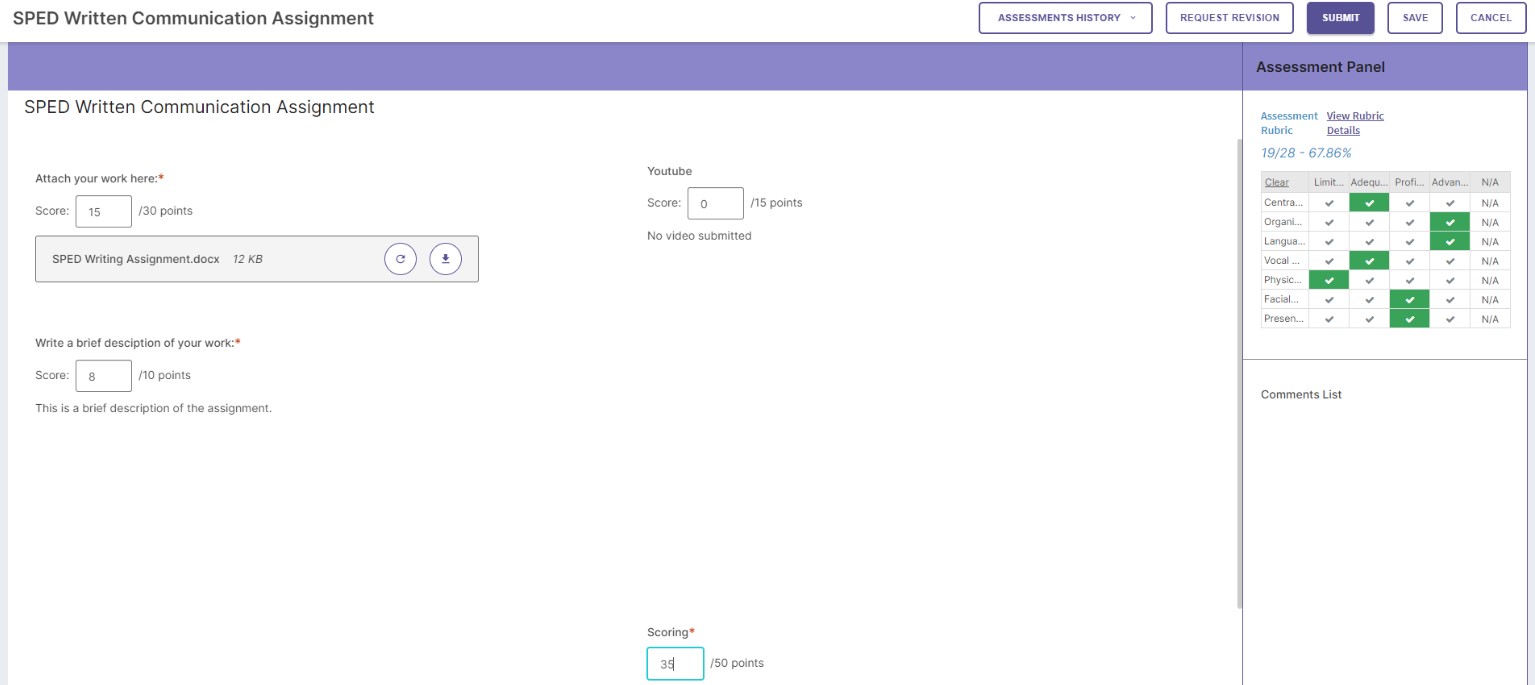Mark Organization row as Proficient

[x=1410, y=222]
